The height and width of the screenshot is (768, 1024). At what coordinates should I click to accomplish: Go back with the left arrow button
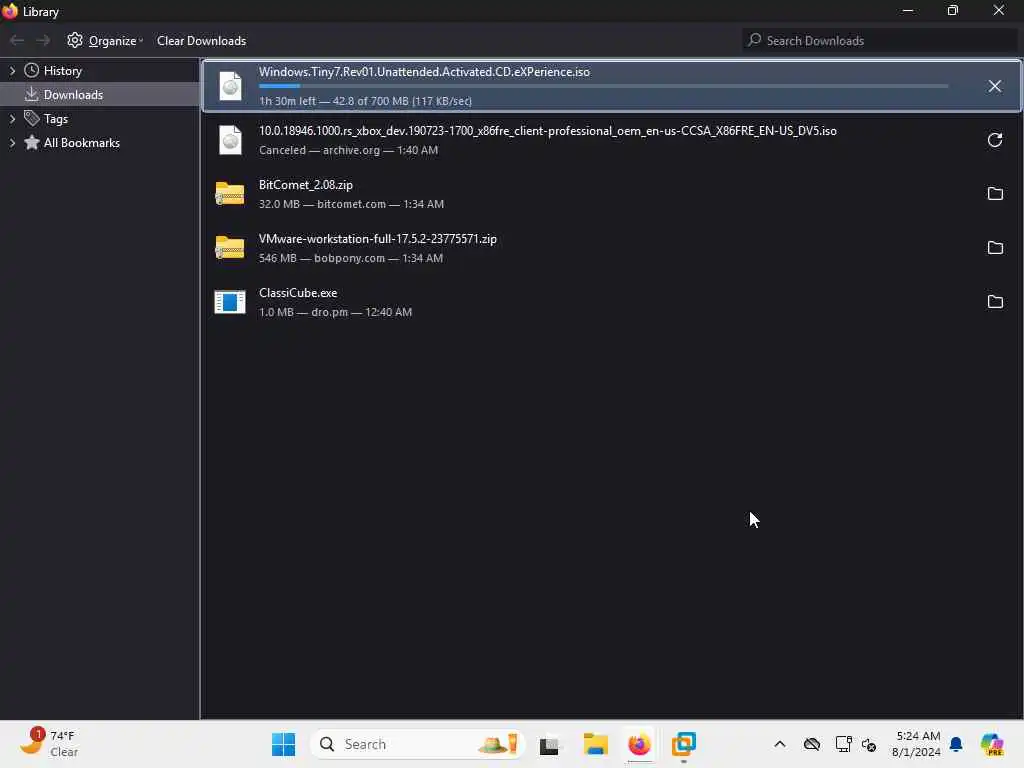tap(17, 40)
